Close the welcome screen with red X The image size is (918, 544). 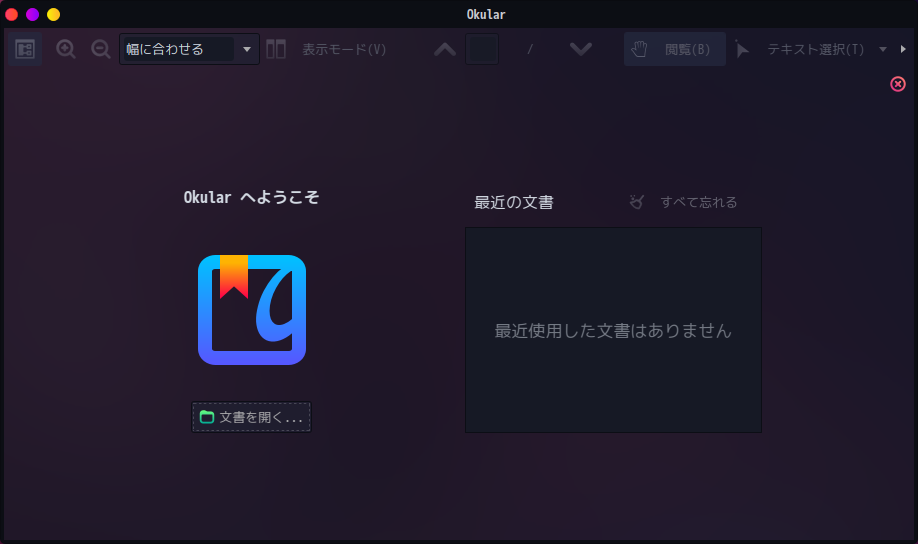coord(898,84)
